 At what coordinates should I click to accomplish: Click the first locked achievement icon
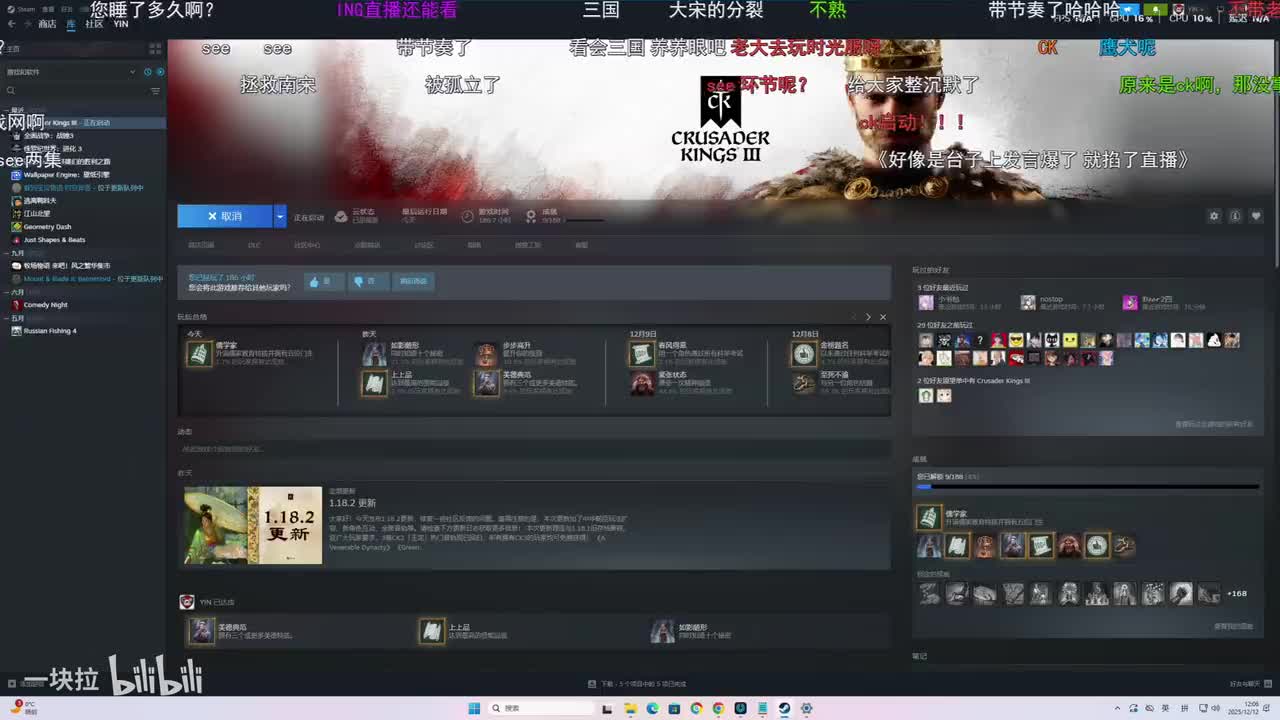tap(930, 594)
